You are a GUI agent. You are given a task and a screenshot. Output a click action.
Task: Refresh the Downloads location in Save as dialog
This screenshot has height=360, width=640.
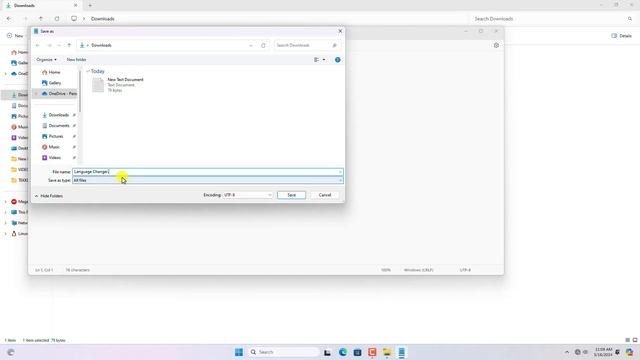click(x=263, y=45)
